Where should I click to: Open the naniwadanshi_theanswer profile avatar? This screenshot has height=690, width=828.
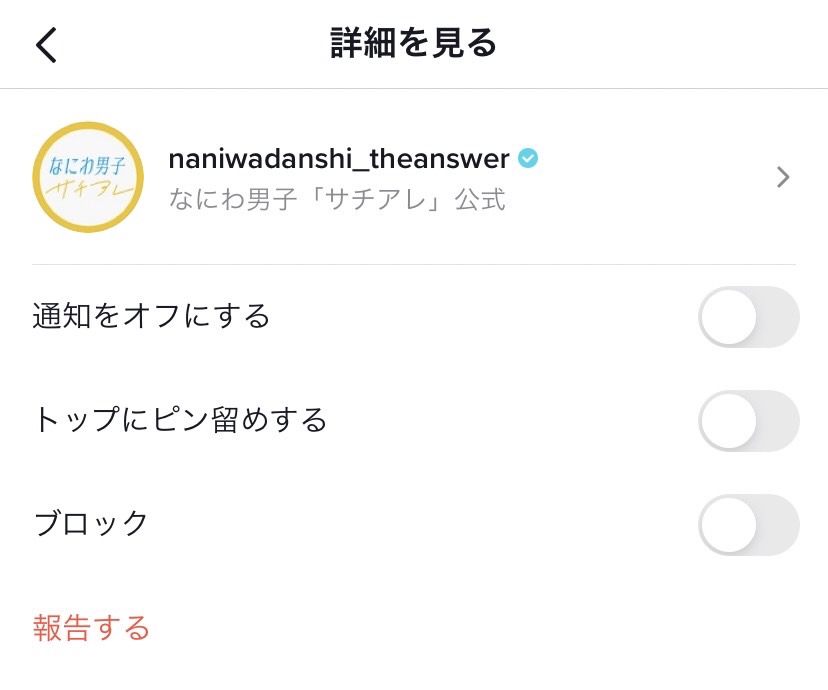[88, 177]
